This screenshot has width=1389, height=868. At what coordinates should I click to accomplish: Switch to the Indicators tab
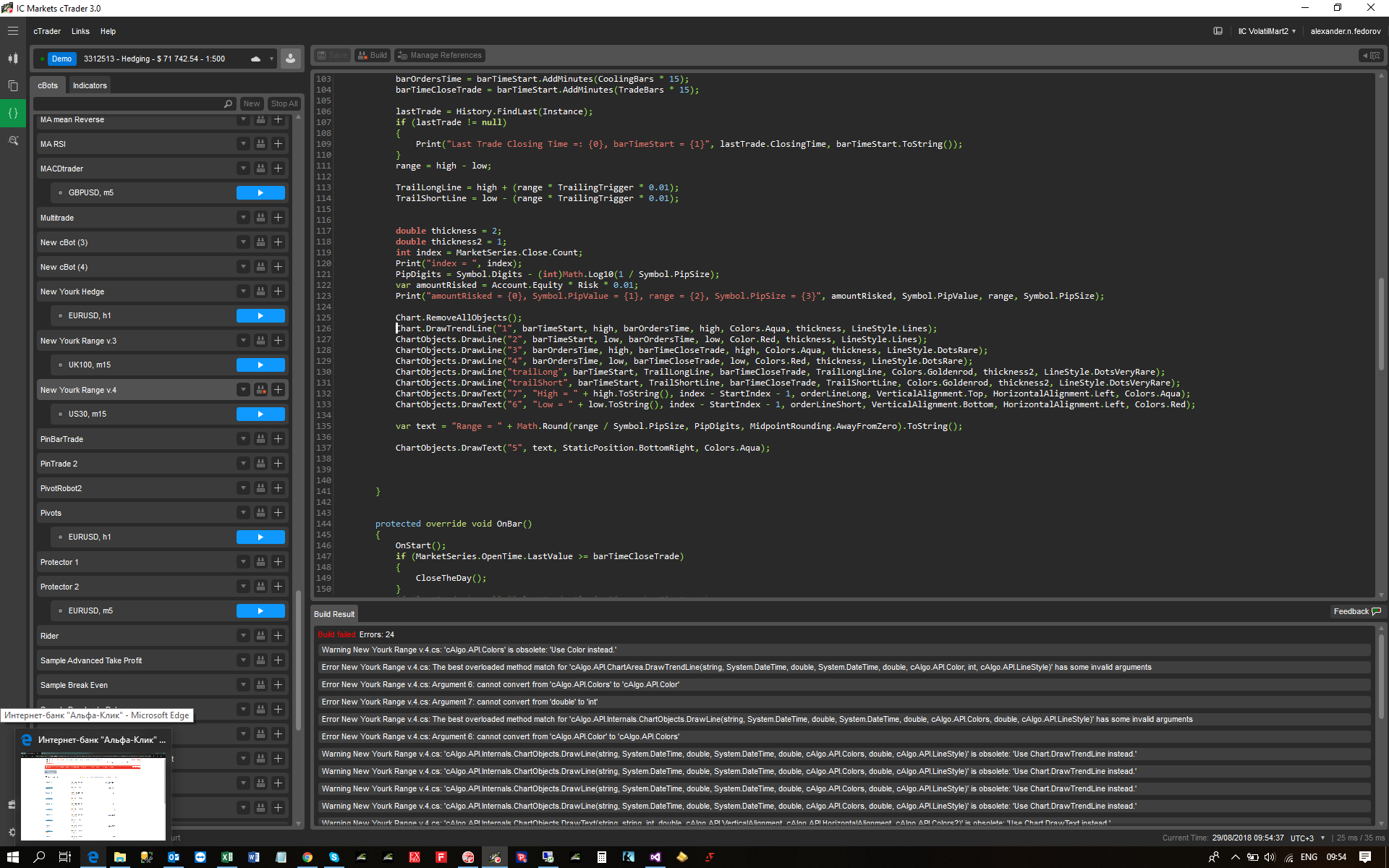point(90,85)
